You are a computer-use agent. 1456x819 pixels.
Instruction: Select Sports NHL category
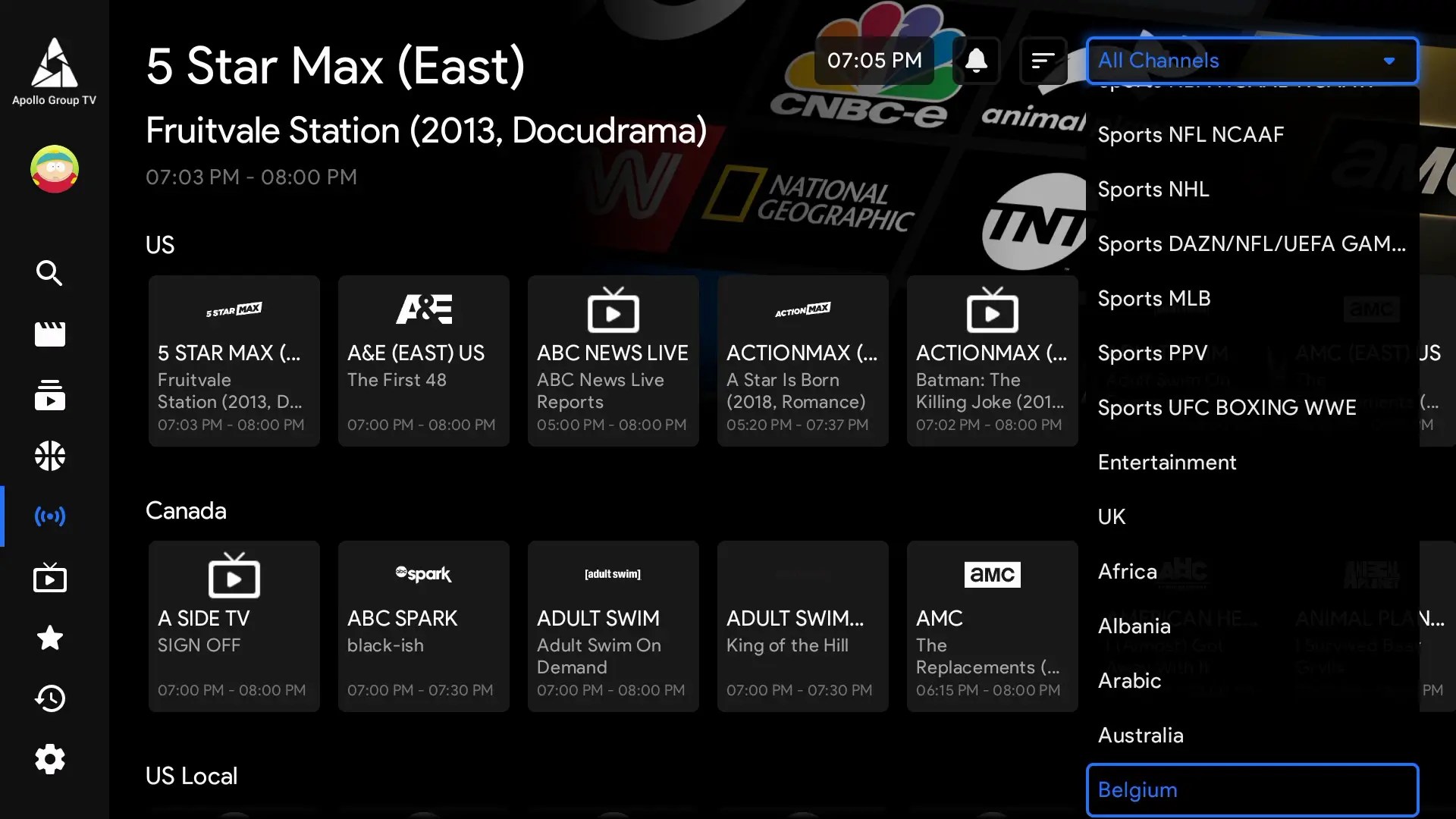[x=1252, y=189]
